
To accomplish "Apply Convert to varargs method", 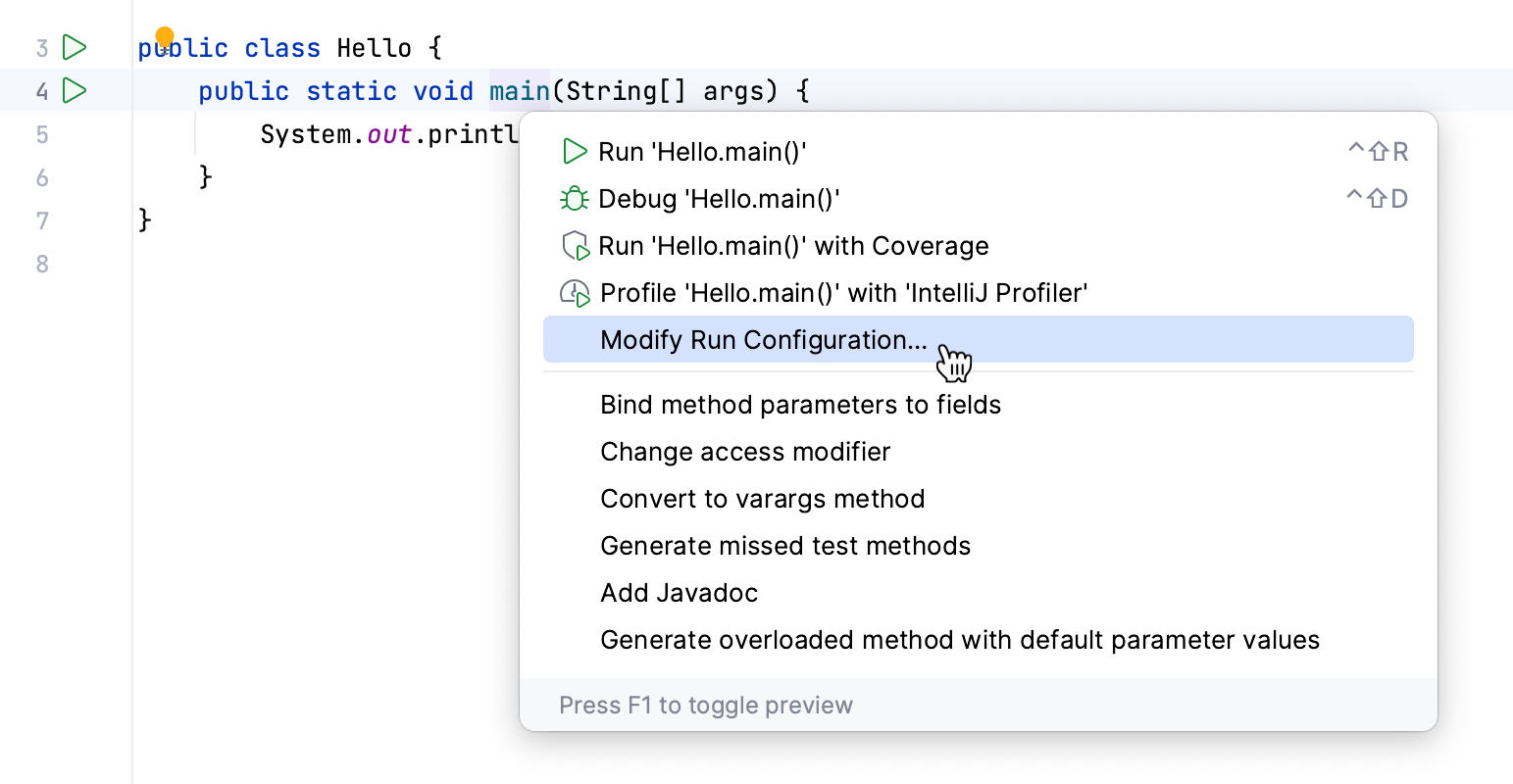I will [x=762, y=499].
